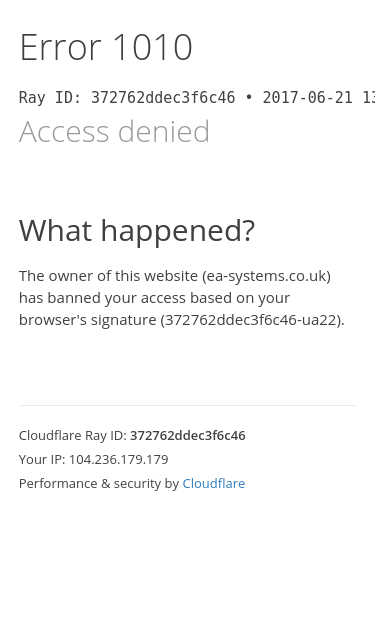The width and height of the screenshot is (375, 627).
Task: Click the horizontal divider line above footer
Action: coord(187,405)
